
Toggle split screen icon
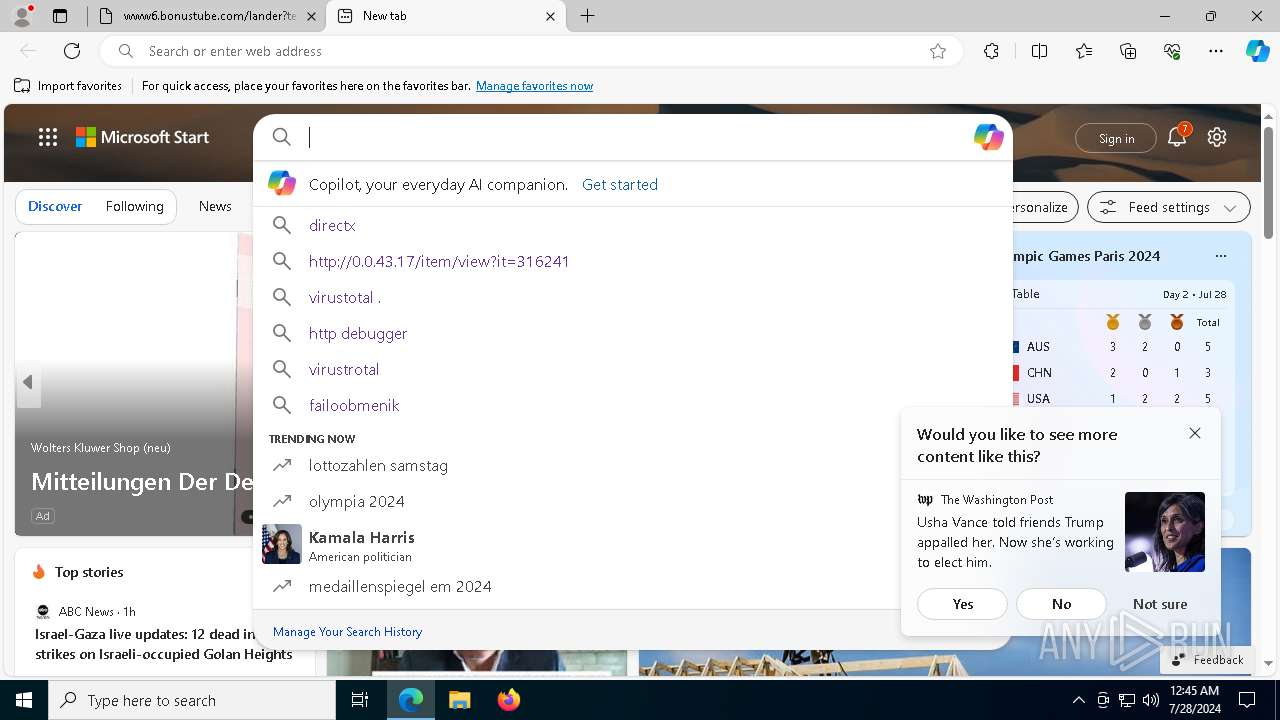click(x=1039, y=51)
